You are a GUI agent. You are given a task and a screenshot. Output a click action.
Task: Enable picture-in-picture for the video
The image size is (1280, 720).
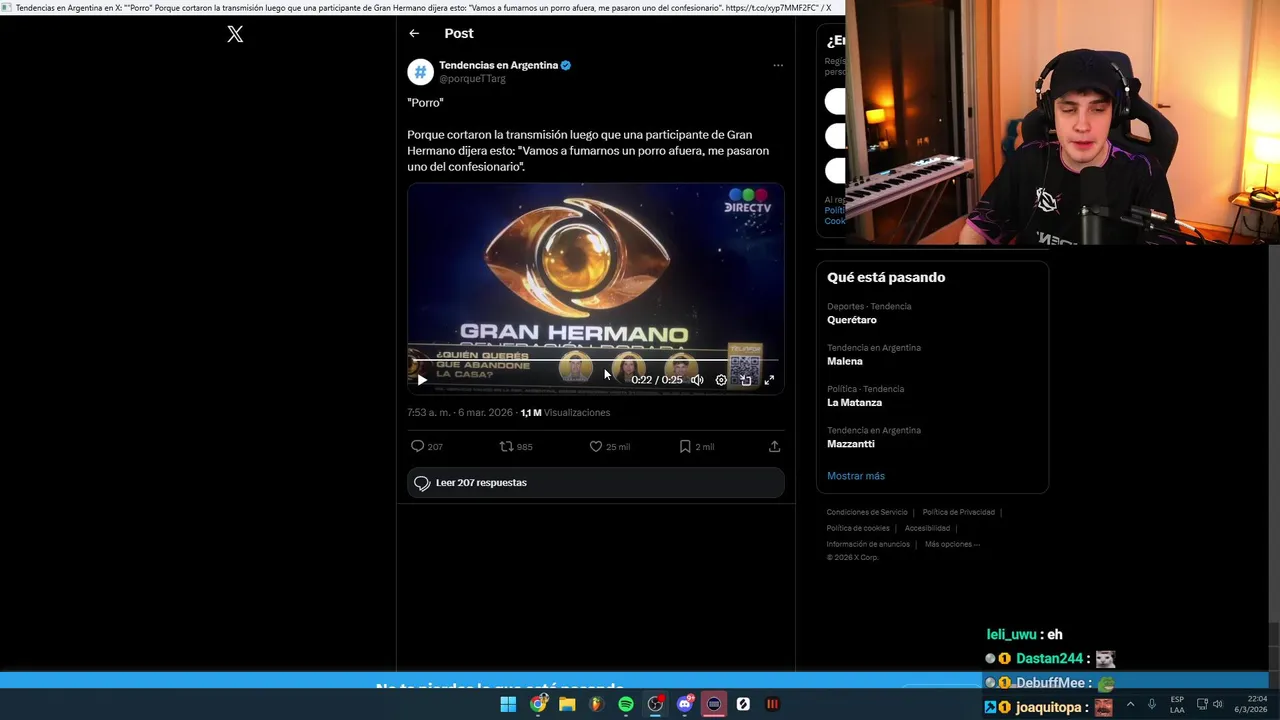point(745,380)
